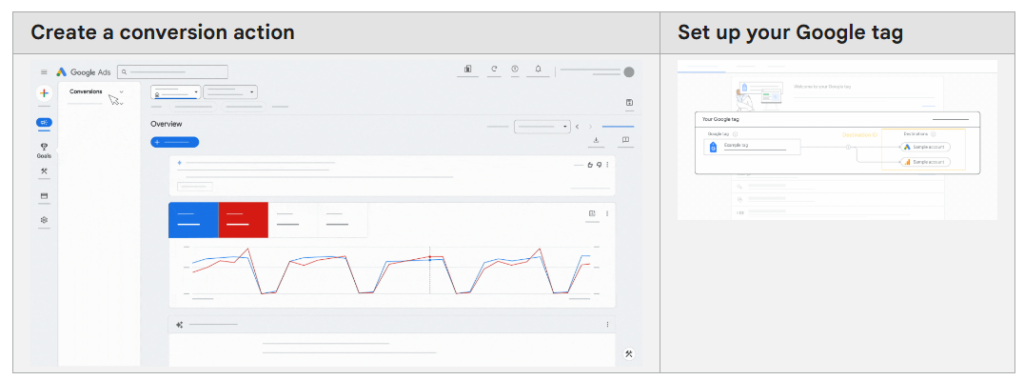The width and height of the screenshot is (1024, 380).
Task: Open the lower card three-dot menu
Action: coord(607,325)
